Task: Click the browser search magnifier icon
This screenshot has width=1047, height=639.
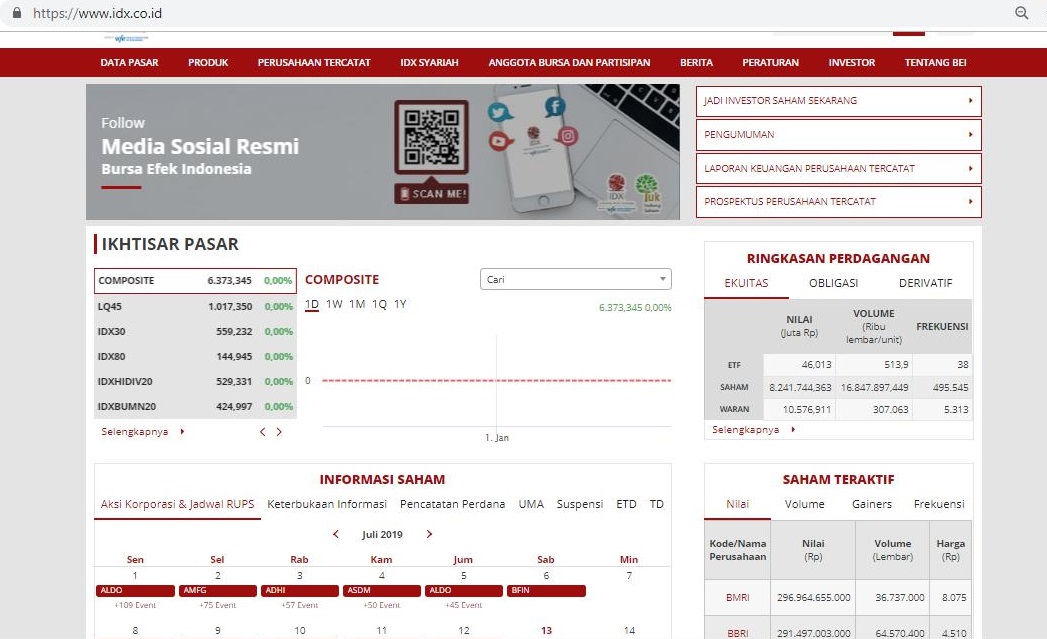Action: click(1021, 13)
